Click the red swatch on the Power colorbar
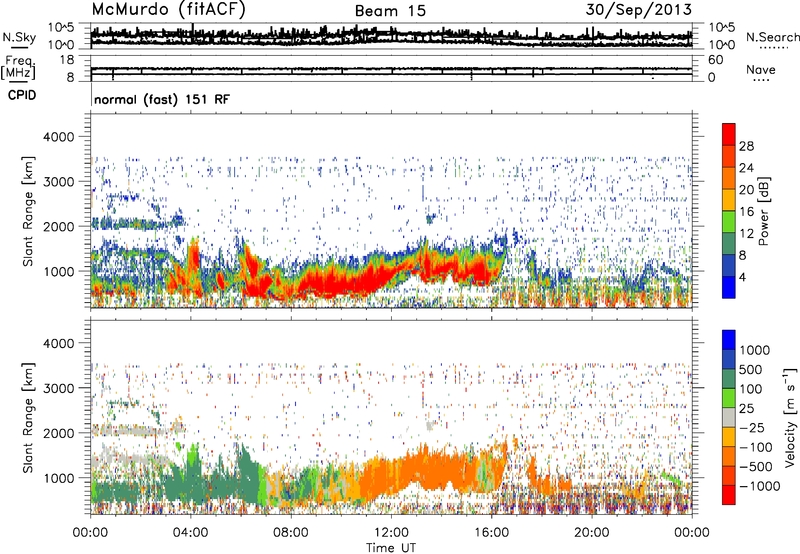This screenshot has width=800, height=554. (x=729, y=135)
